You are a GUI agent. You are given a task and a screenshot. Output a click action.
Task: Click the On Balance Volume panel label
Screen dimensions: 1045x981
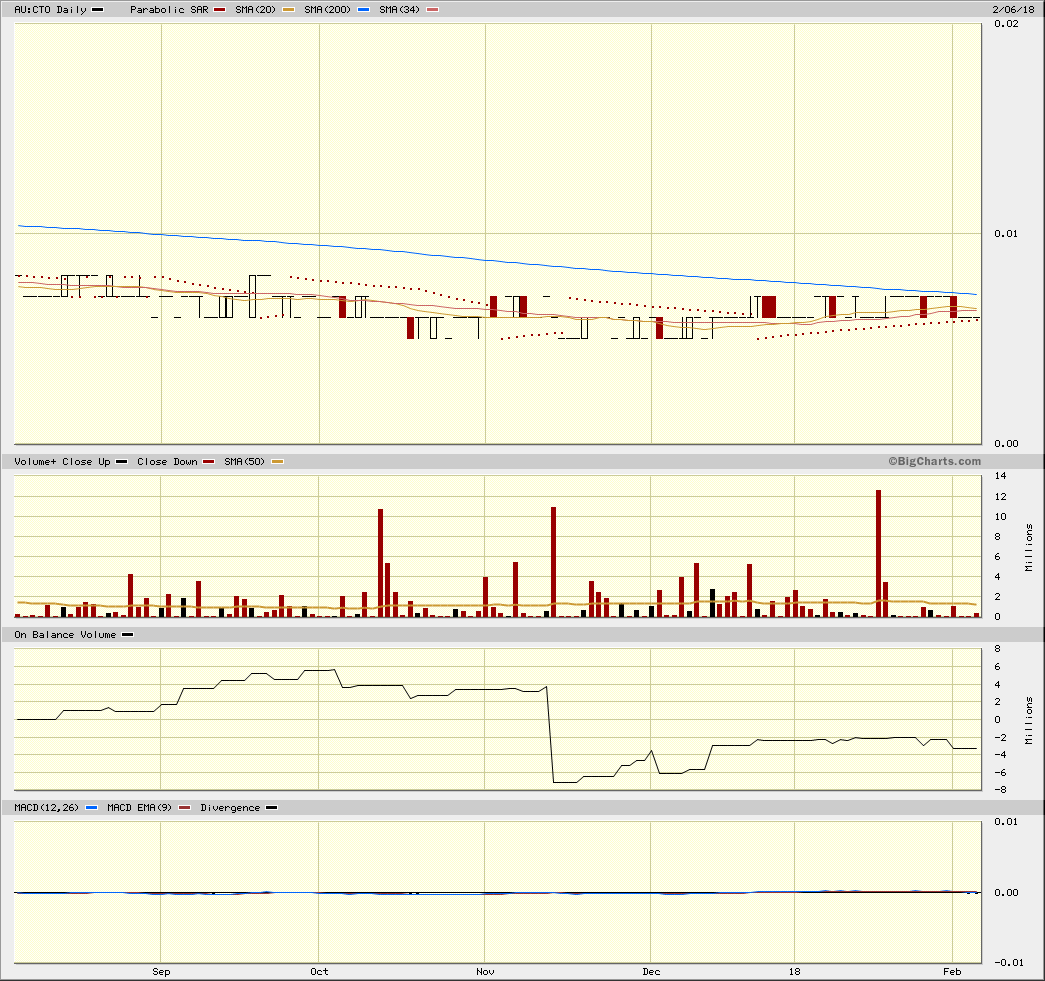(x=65, y=634)
